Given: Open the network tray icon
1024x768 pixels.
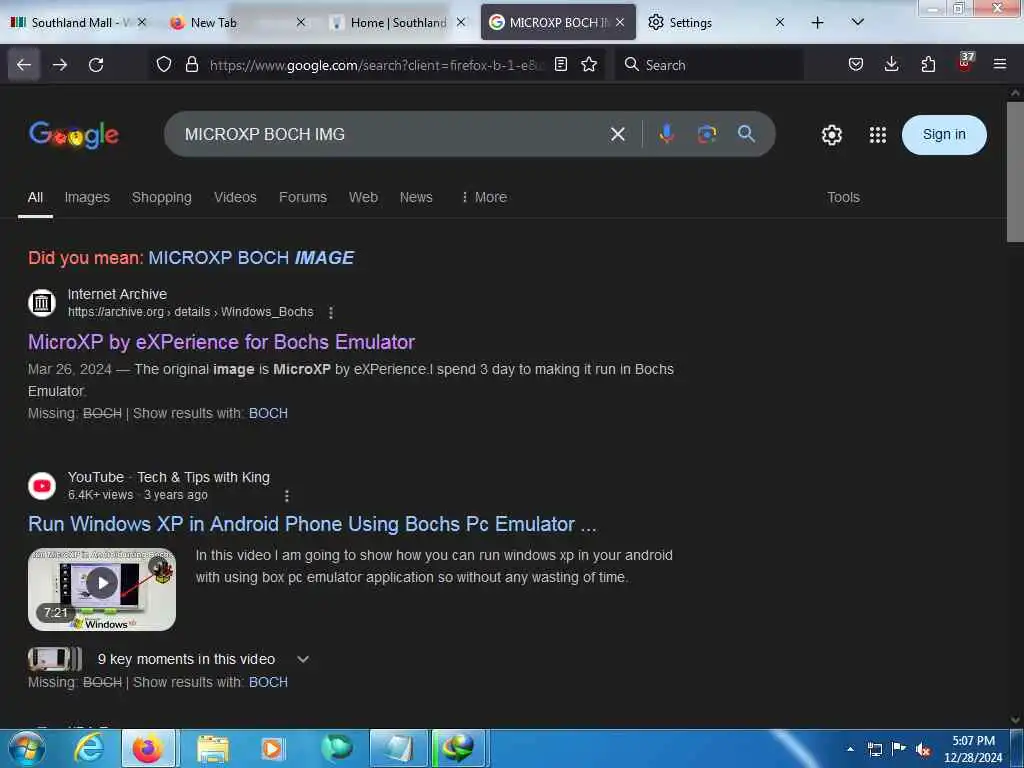Looking at the screenshot, I should (874, 749).
